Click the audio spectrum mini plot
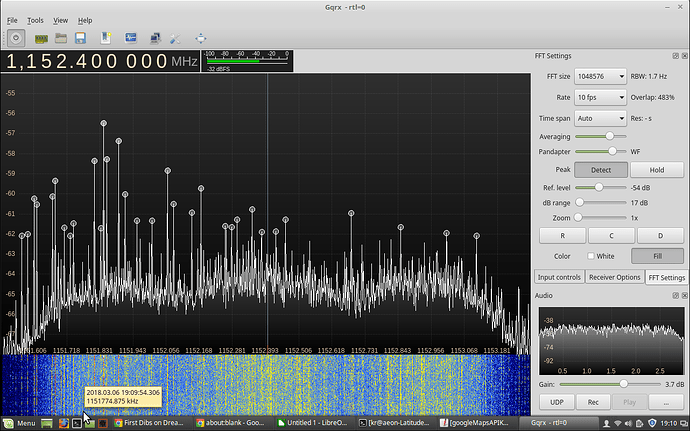Image resolution: width=690 pixels, height=431 pixels. tap(611, 341)
